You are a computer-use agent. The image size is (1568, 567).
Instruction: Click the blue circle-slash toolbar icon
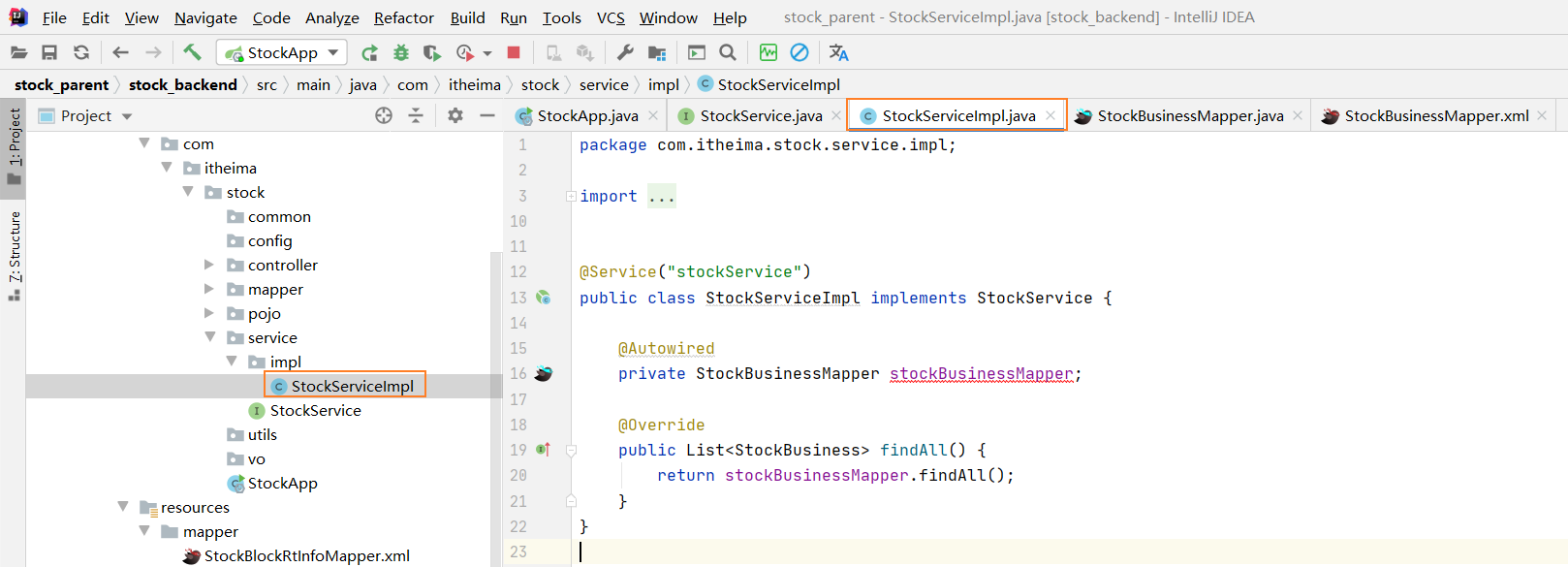800,52
